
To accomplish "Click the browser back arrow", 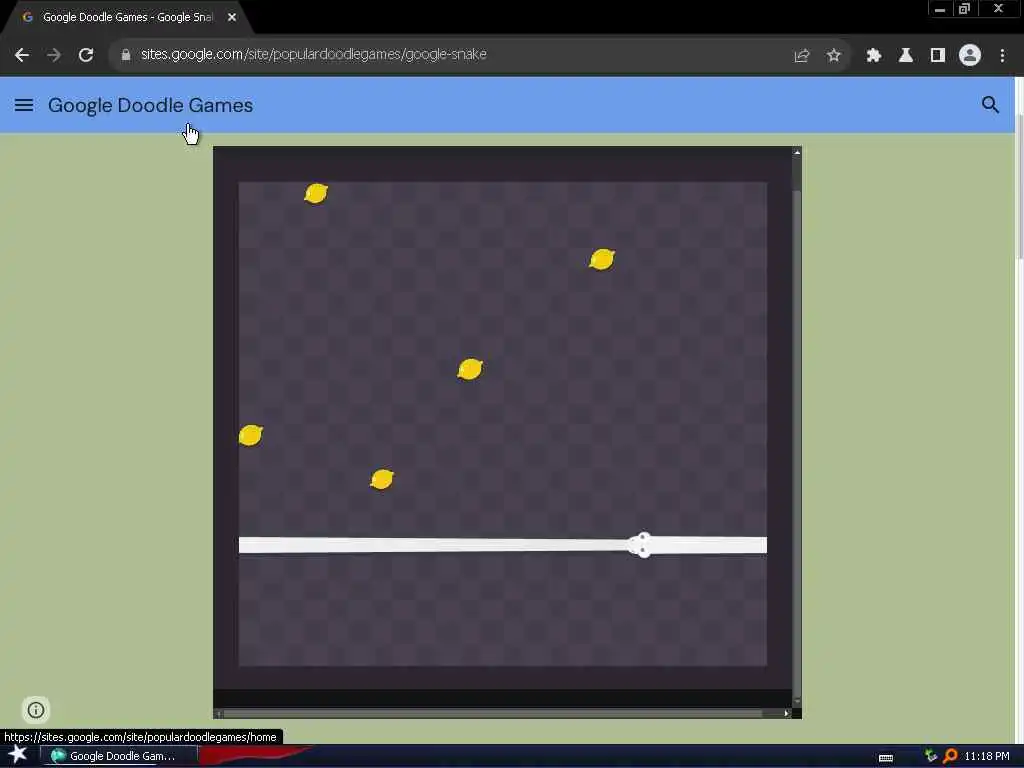I will 22,55.
